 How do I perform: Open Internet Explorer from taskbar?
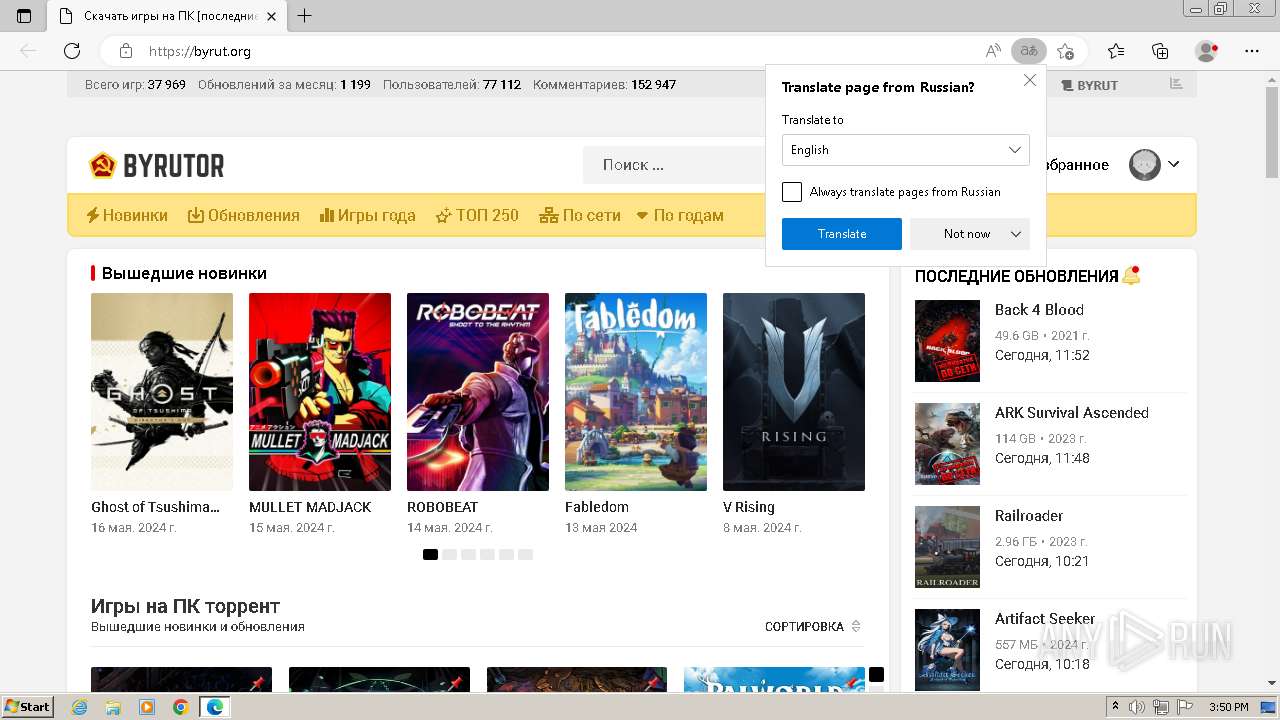[x=79, y=707]
